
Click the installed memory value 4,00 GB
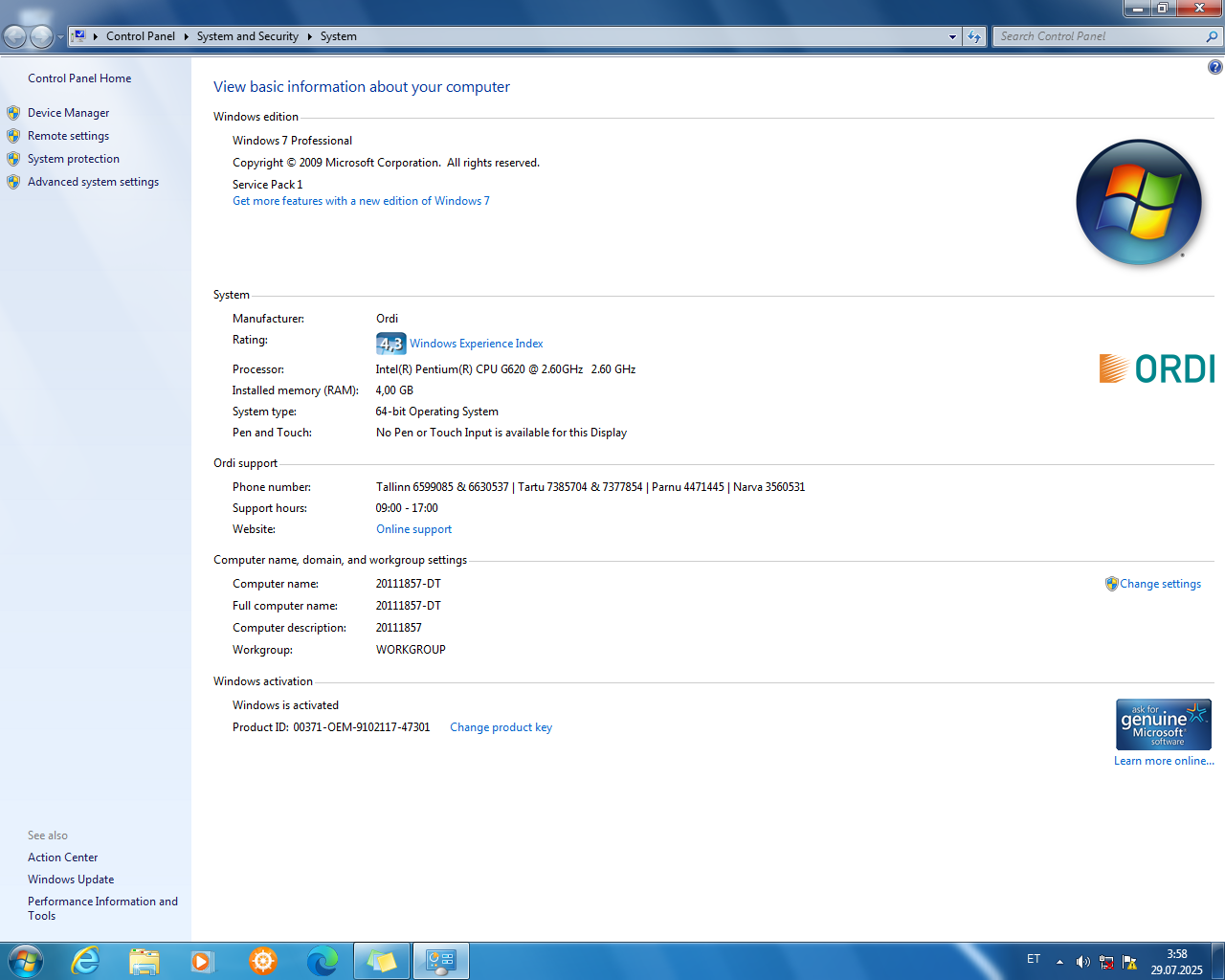394,390
